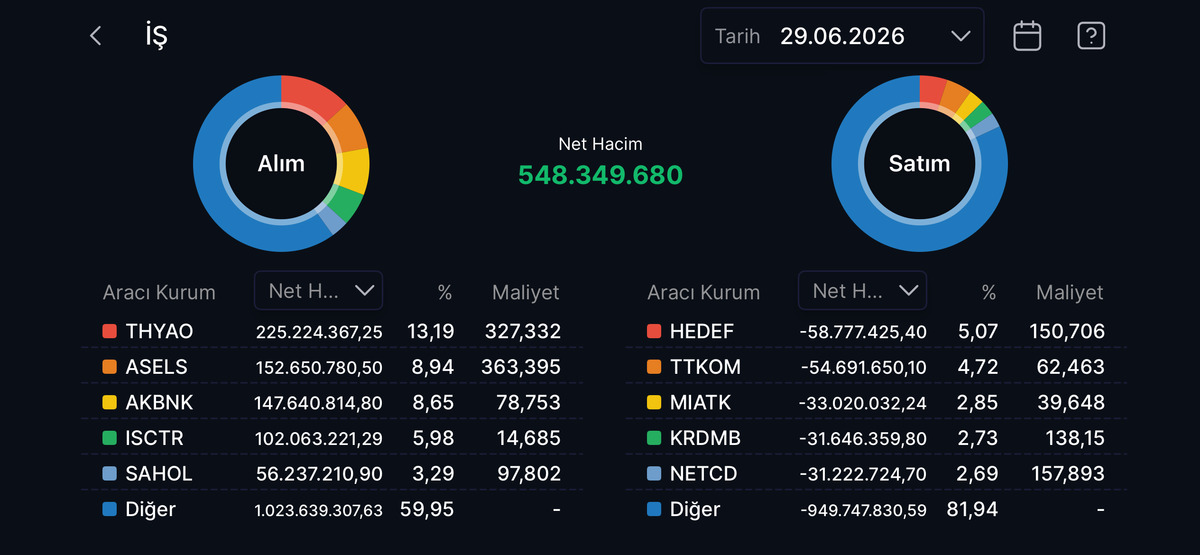Screen dimensions: 1200x555
Task: Click the Diğer percentage 81,94
Action: click(x=972, y=510)
